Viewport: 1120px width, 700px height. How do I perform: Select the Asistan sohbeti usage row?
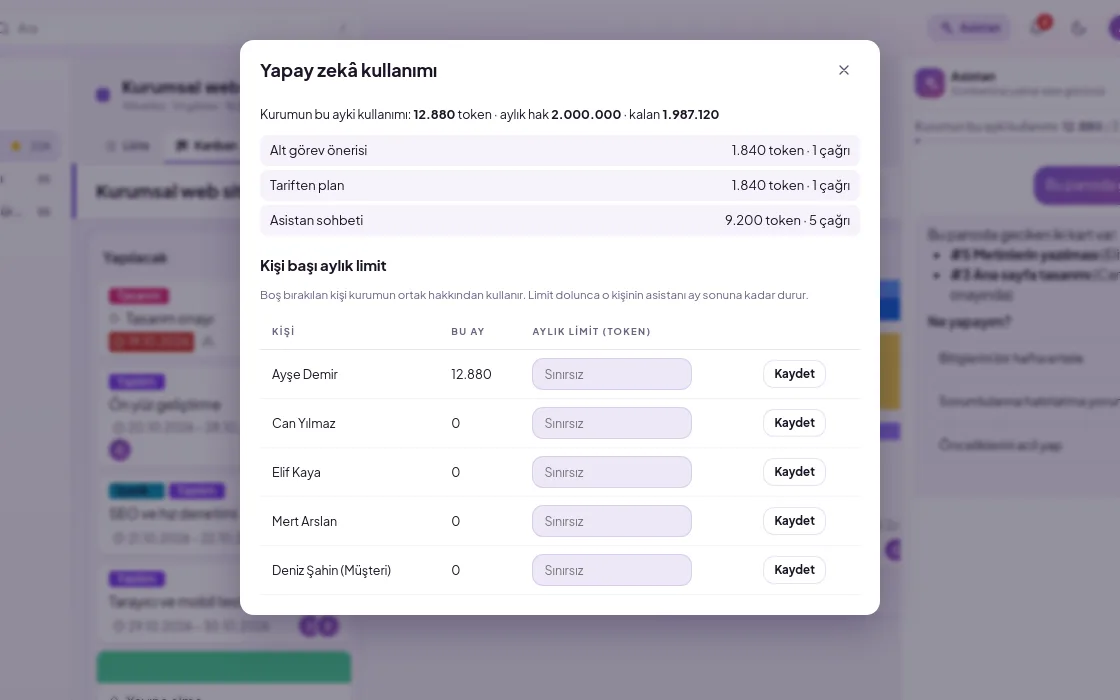coord(560,221)
